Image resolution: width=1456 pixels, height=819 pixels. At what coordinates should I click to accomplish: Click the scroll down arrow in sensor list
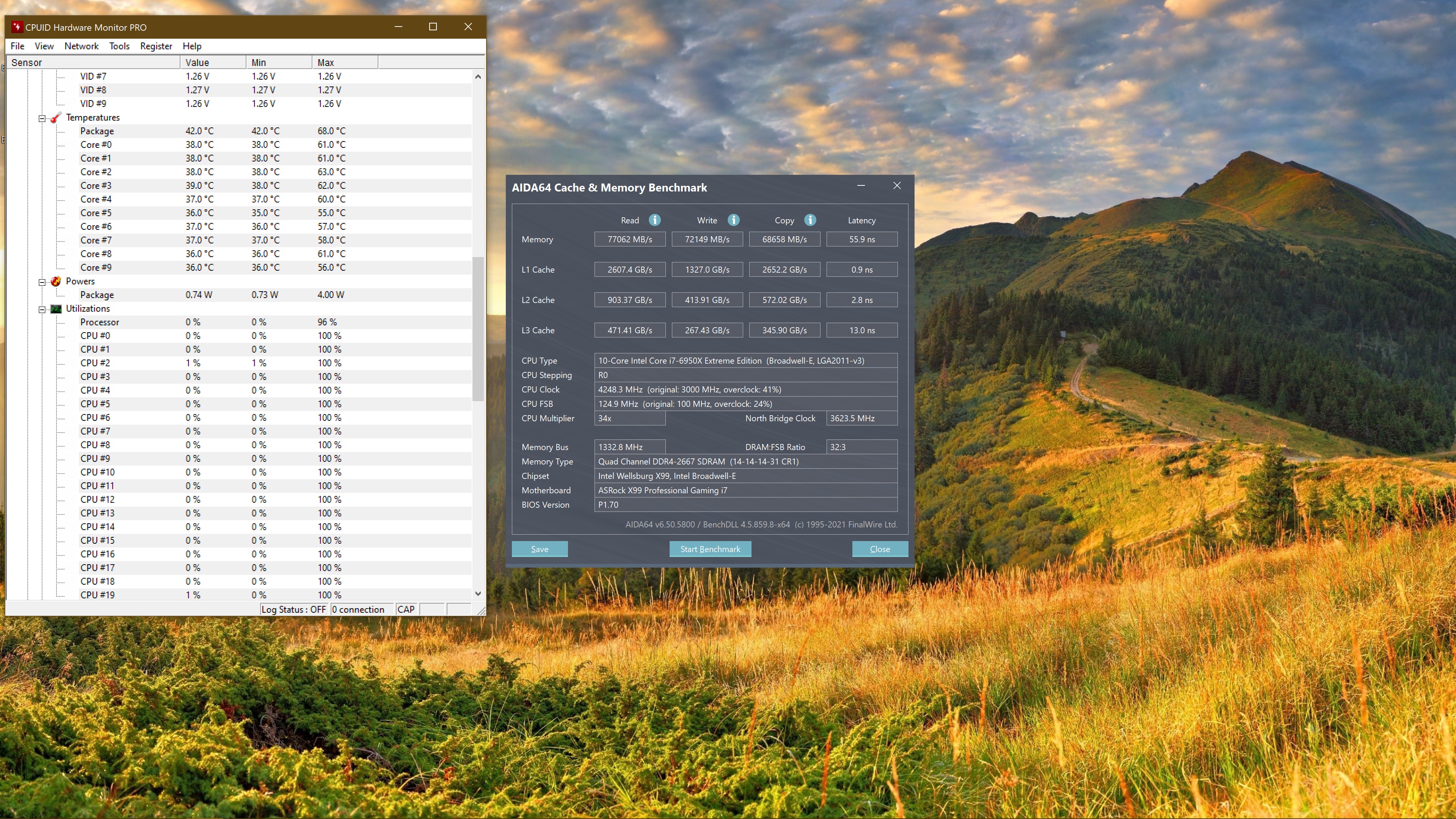click(478, 593)
